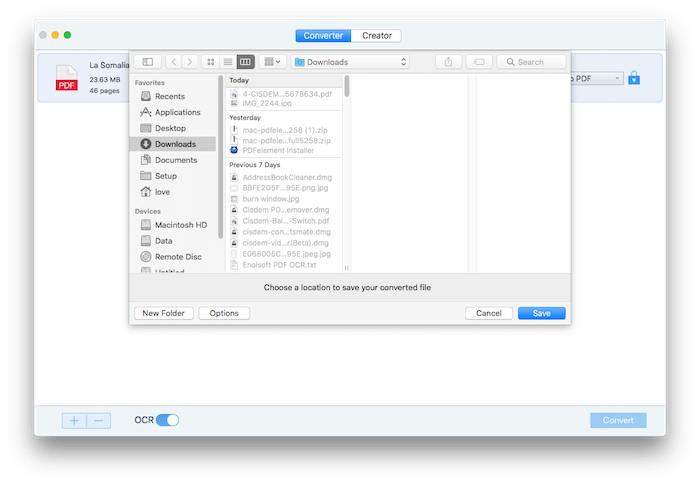Click the PDFelement Installer icon

pyautogui.click(x=234, y=151)
